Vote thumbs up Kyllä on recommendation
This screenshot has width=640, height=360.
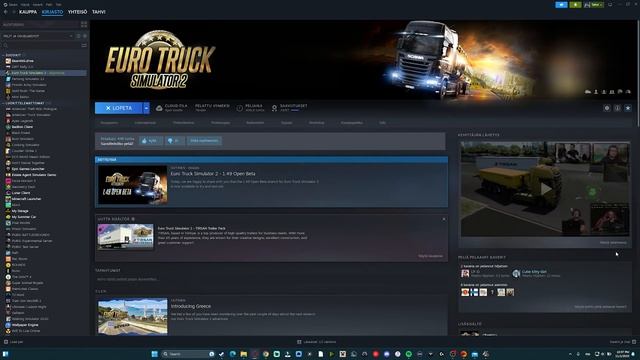click(x=151, y=140)
